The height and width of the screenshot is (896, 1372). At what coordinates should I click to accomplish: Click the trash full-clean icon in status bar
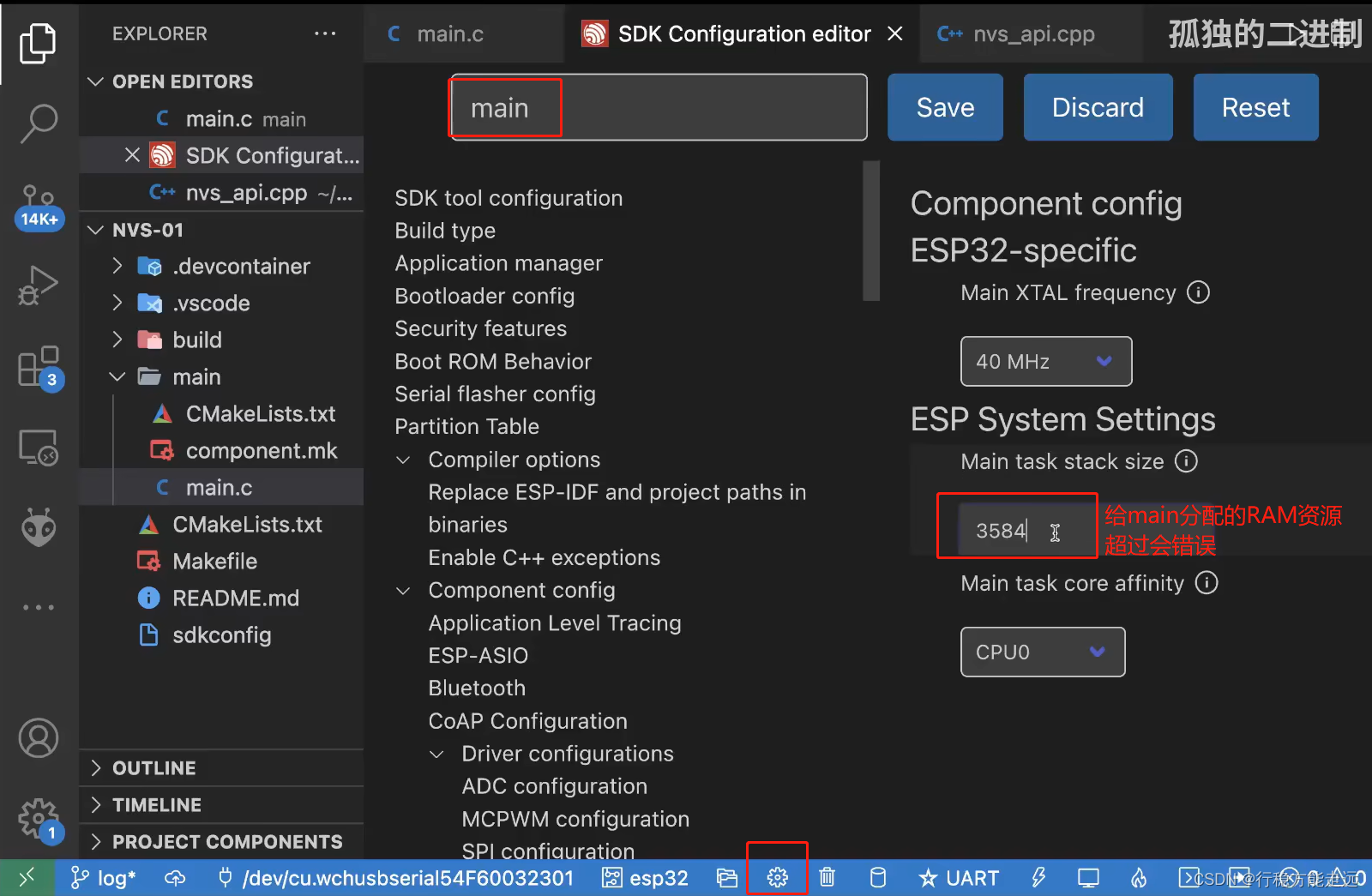[x=827, y=877]
